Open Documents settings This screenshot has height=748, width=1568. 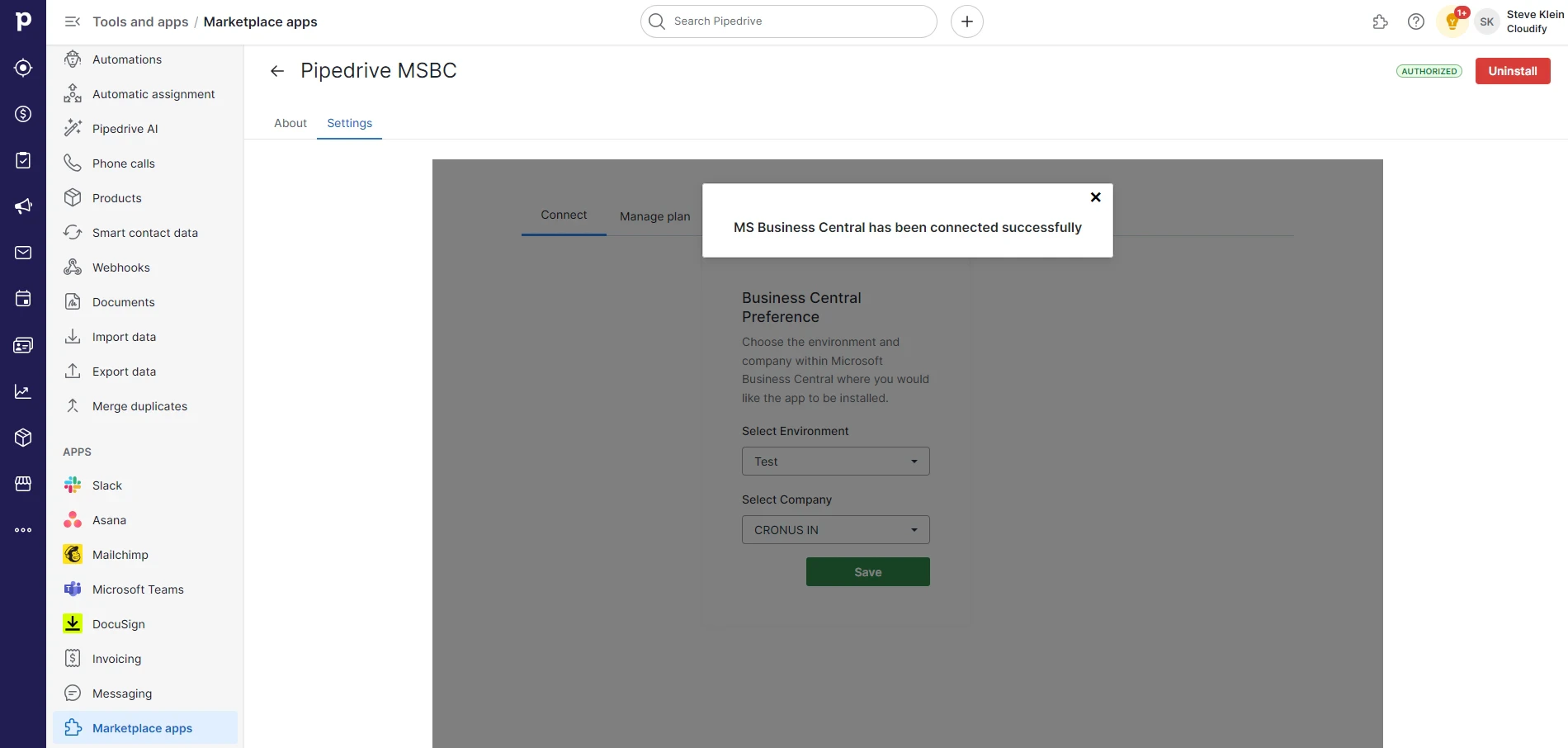(145, 302)
